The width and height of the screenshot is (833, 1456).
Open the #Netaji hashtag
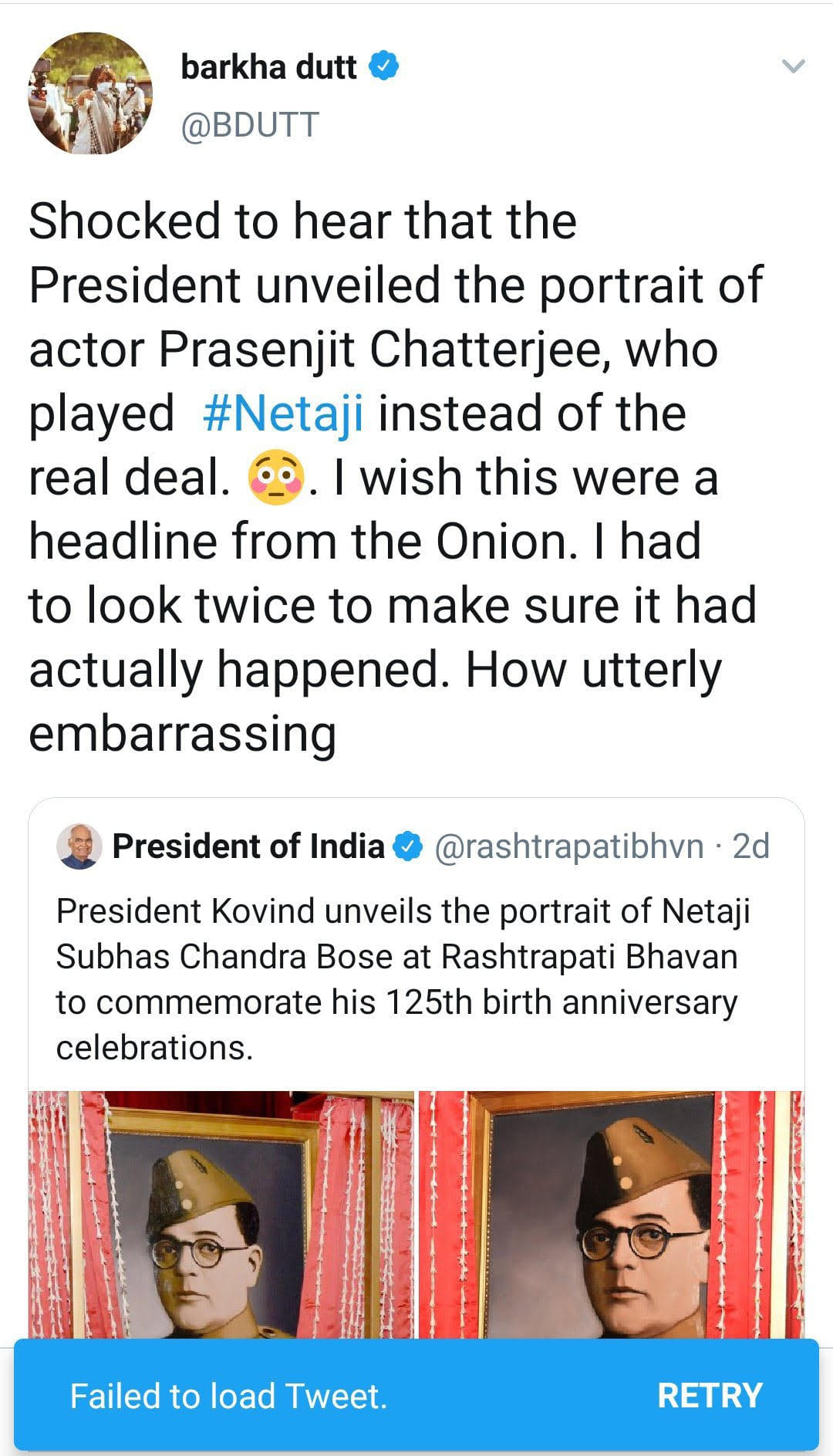(x=283, y=413)
